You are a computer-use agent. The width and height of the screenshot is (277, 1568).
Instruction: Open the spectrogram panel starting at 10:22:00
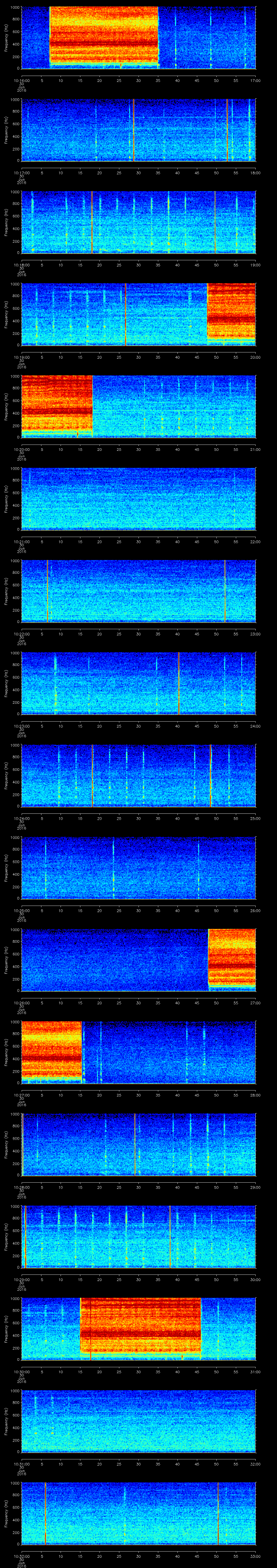click(138, 591)
